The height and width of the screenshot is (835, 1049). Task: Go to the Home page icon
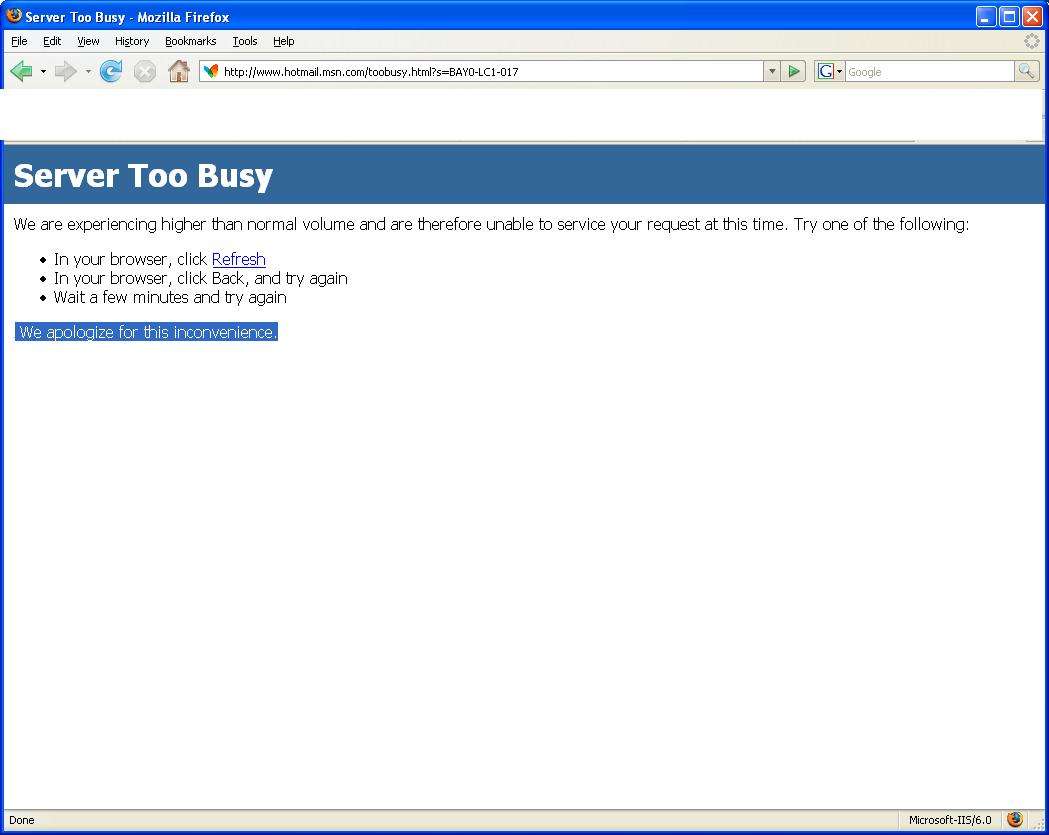tap(179, 71)
